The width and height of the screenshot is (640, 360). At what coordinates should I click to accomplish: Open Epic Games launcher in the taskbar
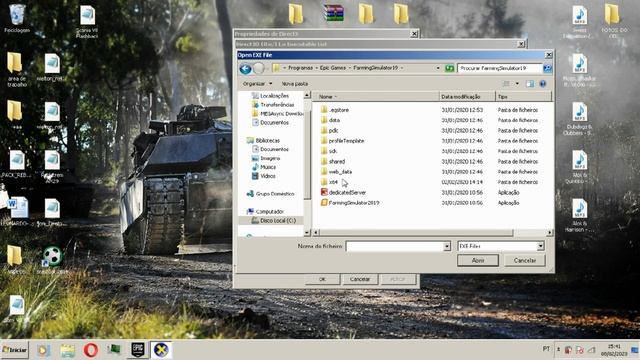coord(138,350)
